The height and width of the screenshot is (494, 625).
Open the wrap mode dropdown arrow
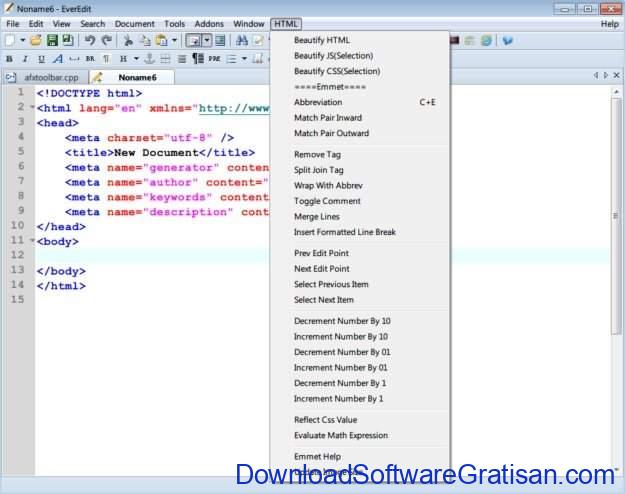pyautogui.click(x=207, y=40)
